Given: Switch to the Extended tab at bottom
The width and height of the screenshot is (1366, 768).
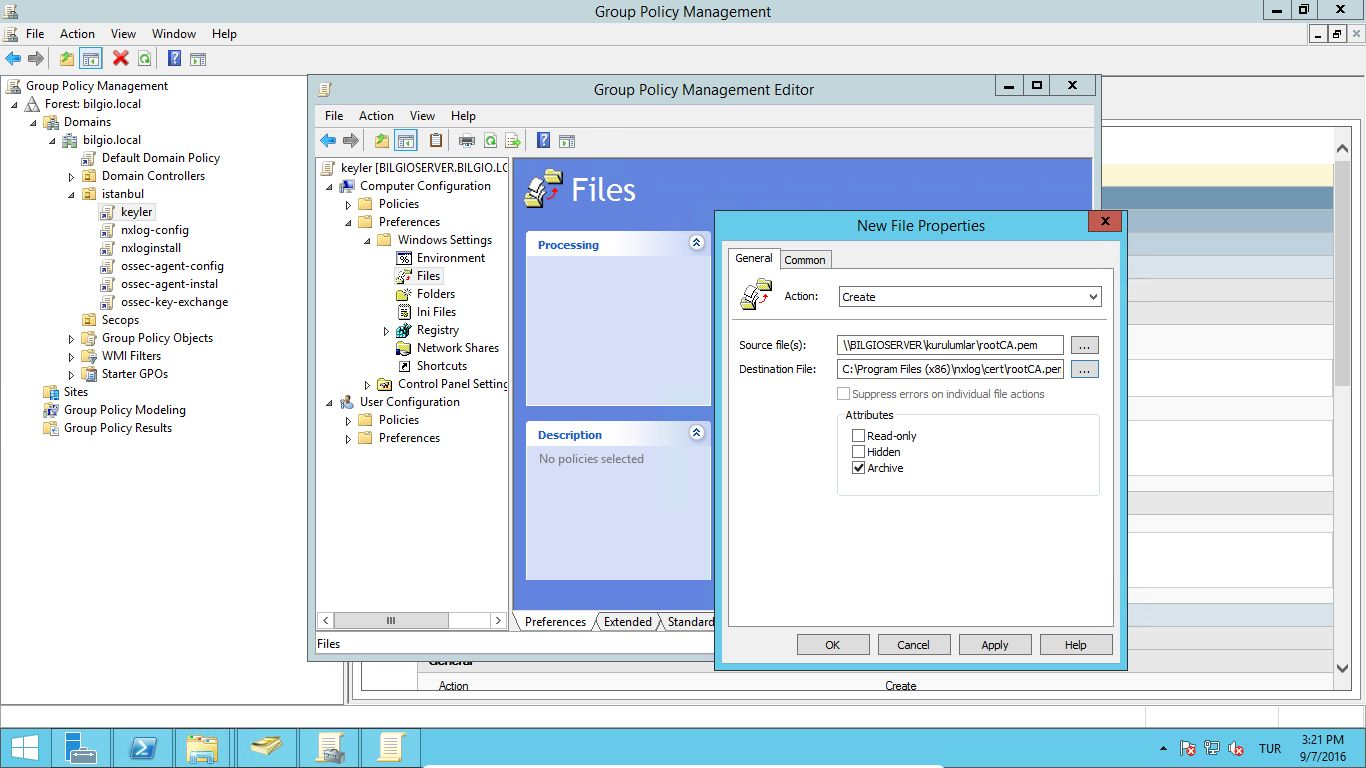Looking at the screenshot, I should pyautogui.click(x=628, y=622).
